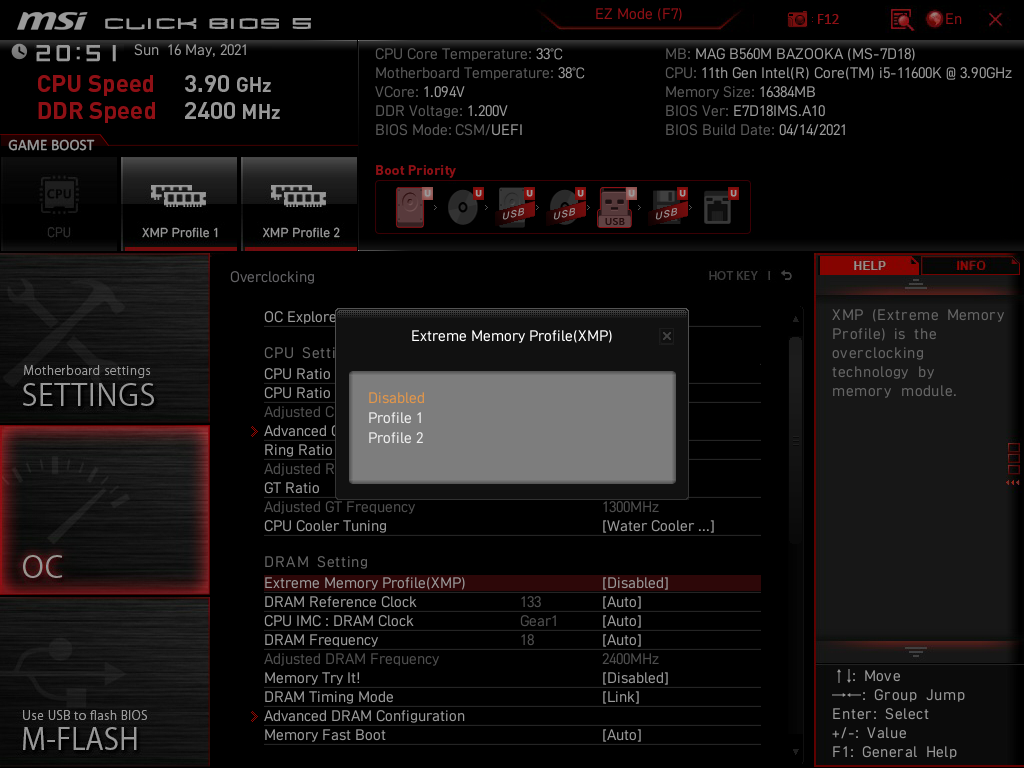Click the scrollbar up arrow

coord(795,319)
